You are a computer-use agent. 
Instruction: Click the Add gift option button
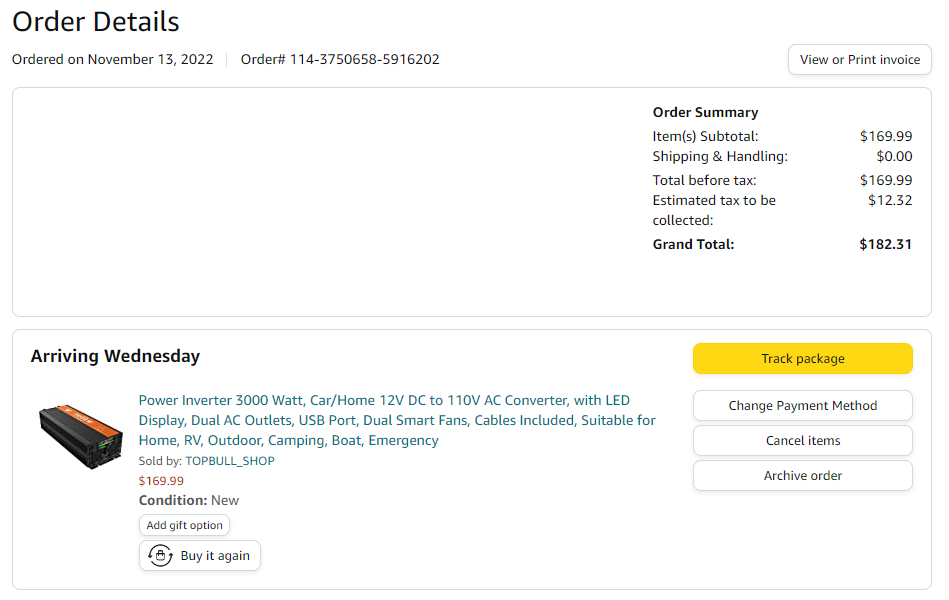[184, 525]
